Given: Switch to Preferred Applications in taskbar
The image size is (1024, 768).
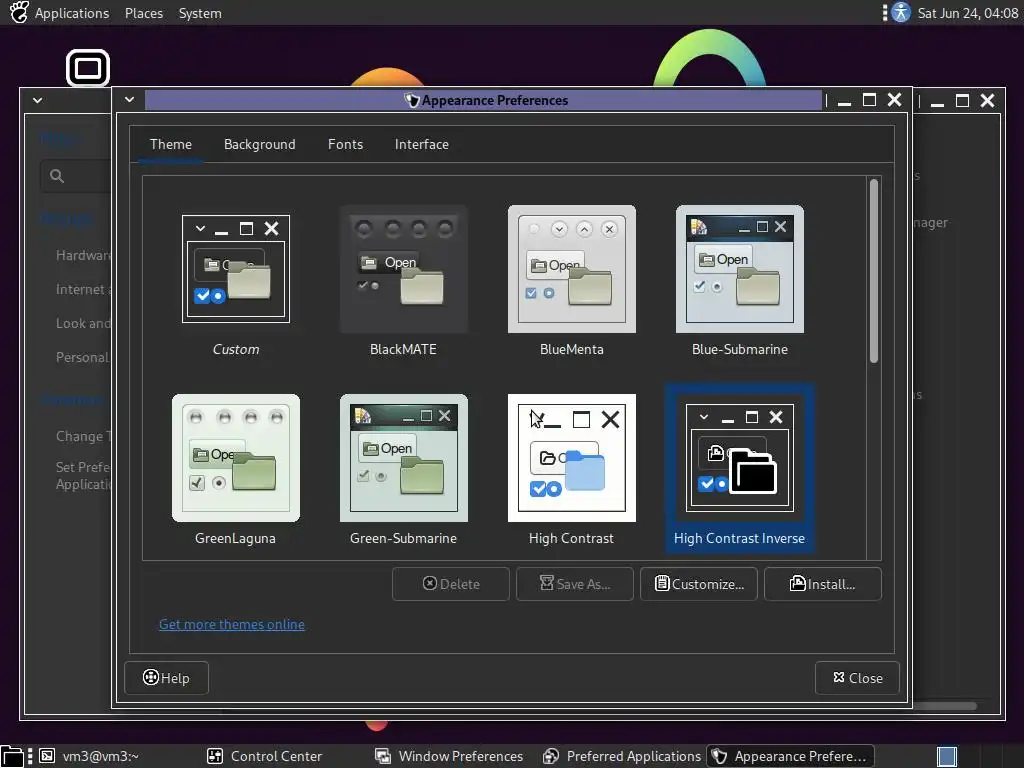Looking at the screenshot, I should [x=622, y=756].
